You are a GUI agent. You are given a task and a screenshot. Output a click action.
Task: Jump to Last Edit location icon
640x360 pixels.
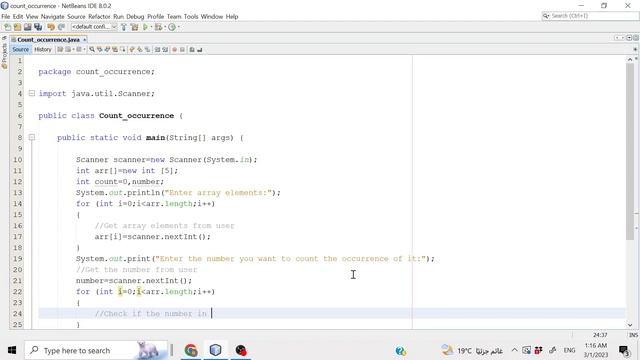click(x=60, y=49)
